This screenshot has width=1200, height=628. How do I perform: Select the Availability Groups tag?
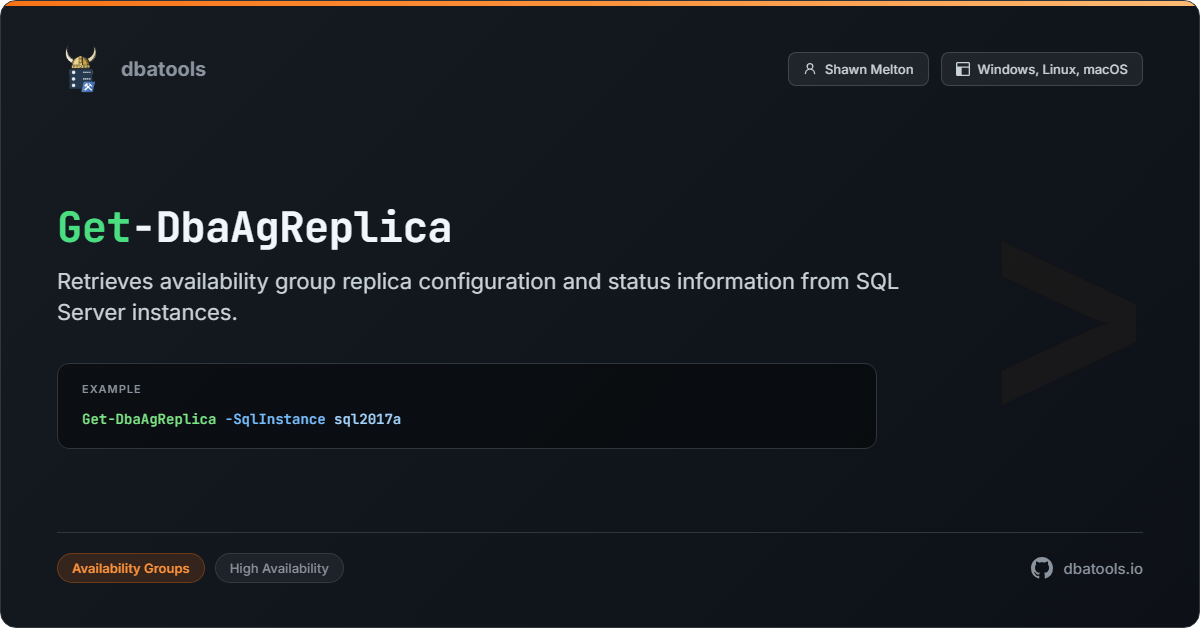point(131,568)
